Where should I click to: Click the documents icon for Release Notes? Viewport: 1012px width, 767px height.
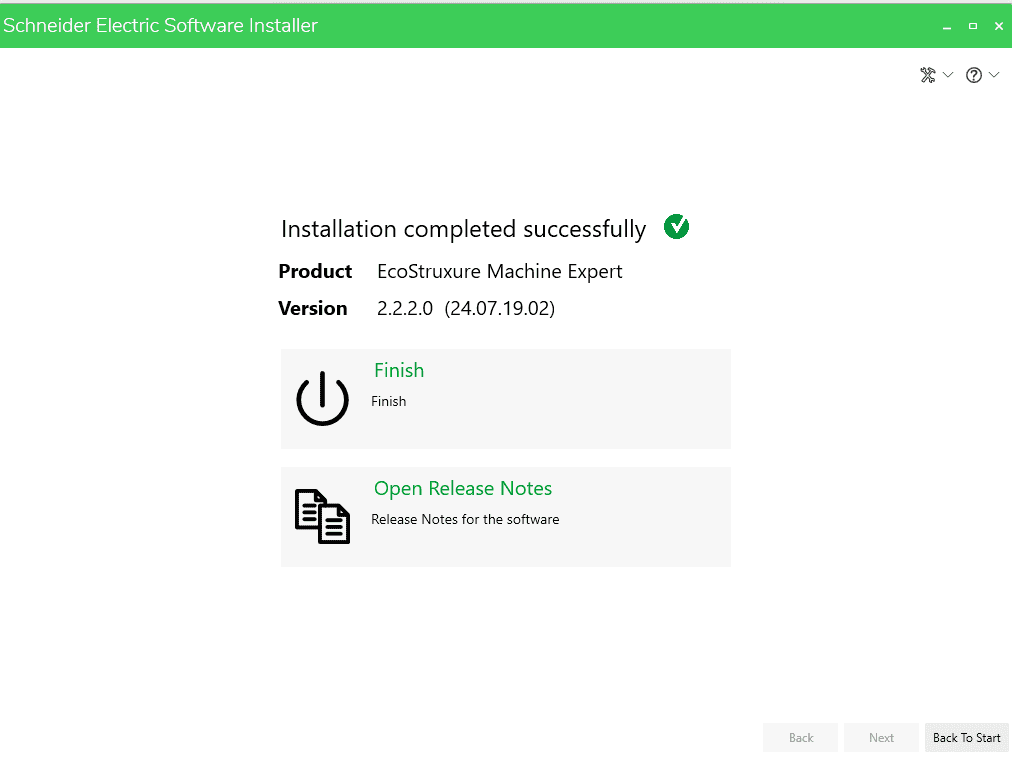(322, 516)
